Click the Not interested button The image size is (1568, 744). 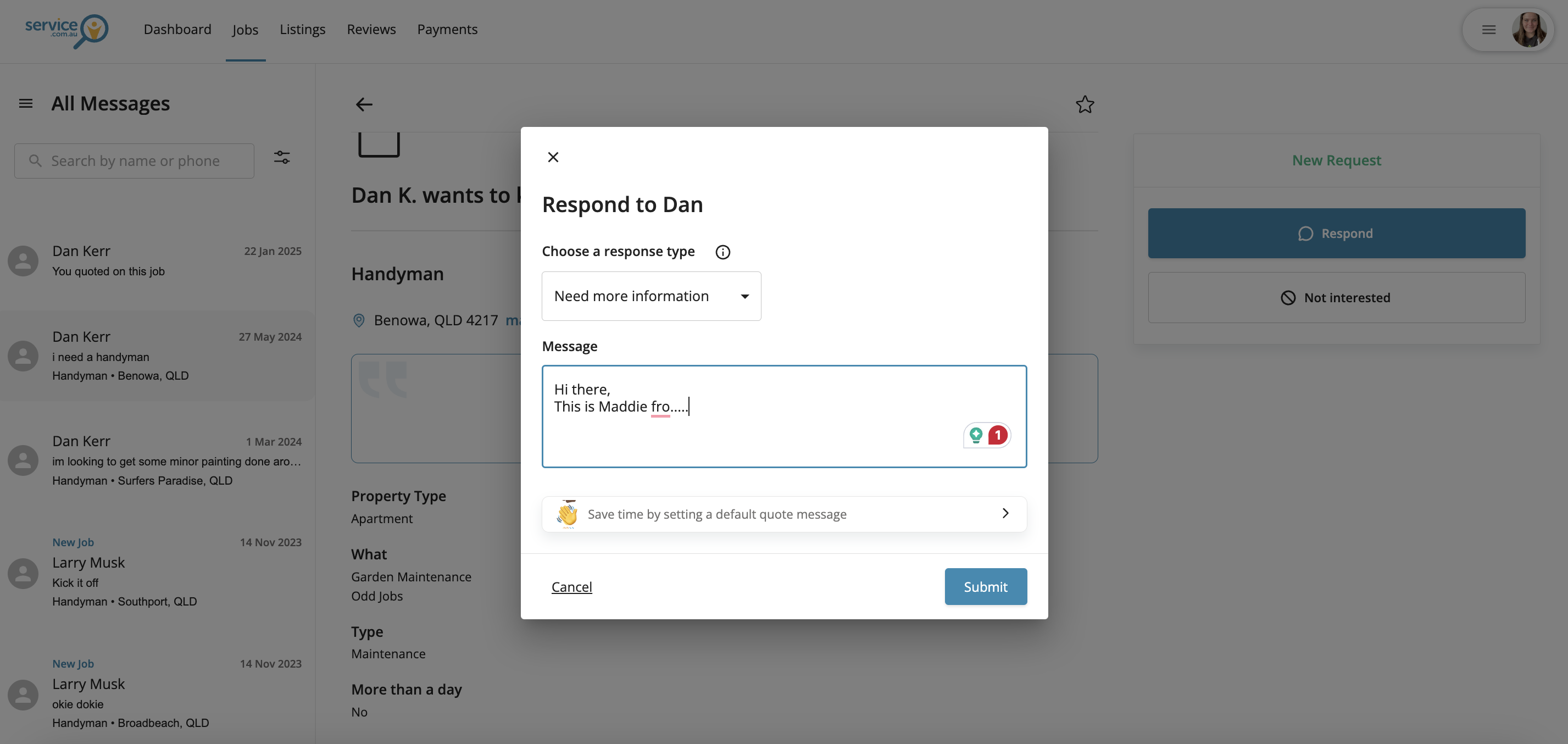(1336, 298)
